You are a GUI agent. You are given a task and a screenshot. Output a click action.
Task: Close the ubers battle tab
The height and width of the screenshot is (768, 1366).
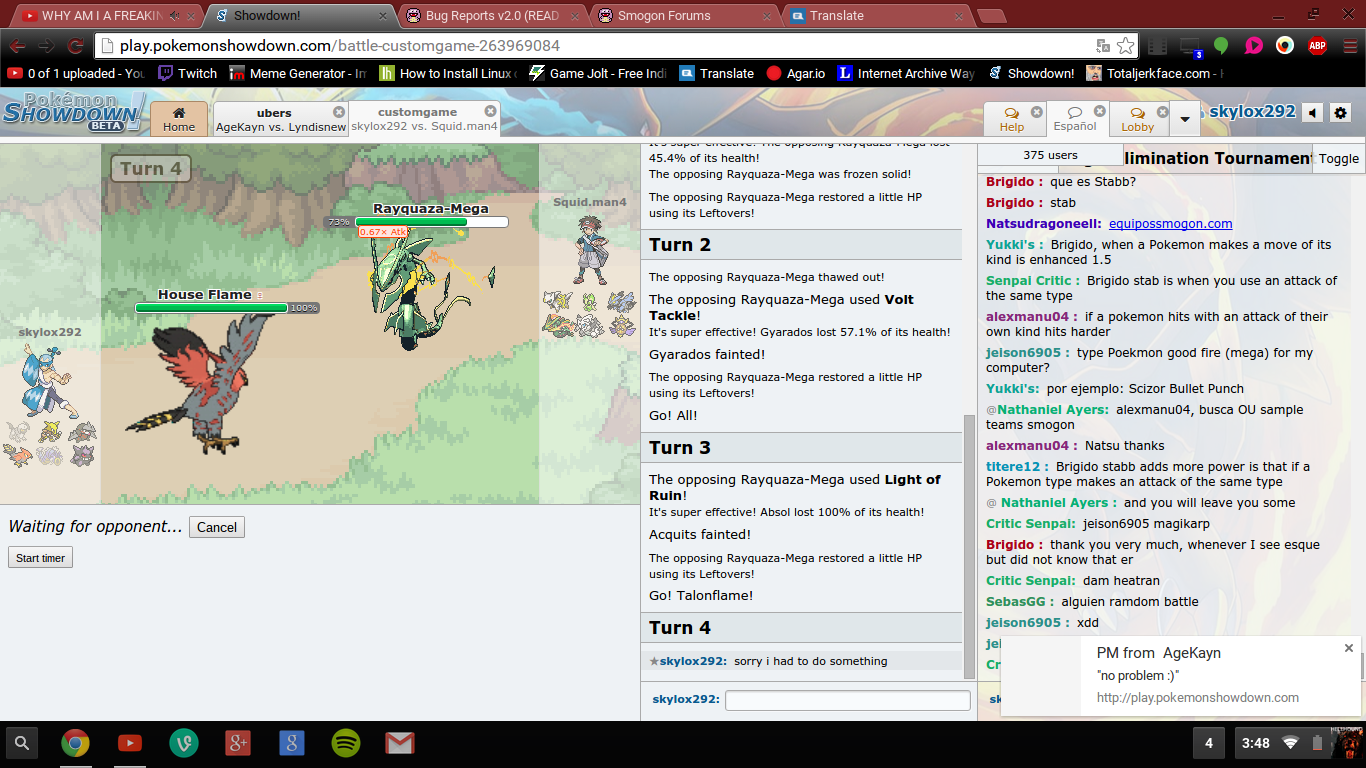coord(338,112)
